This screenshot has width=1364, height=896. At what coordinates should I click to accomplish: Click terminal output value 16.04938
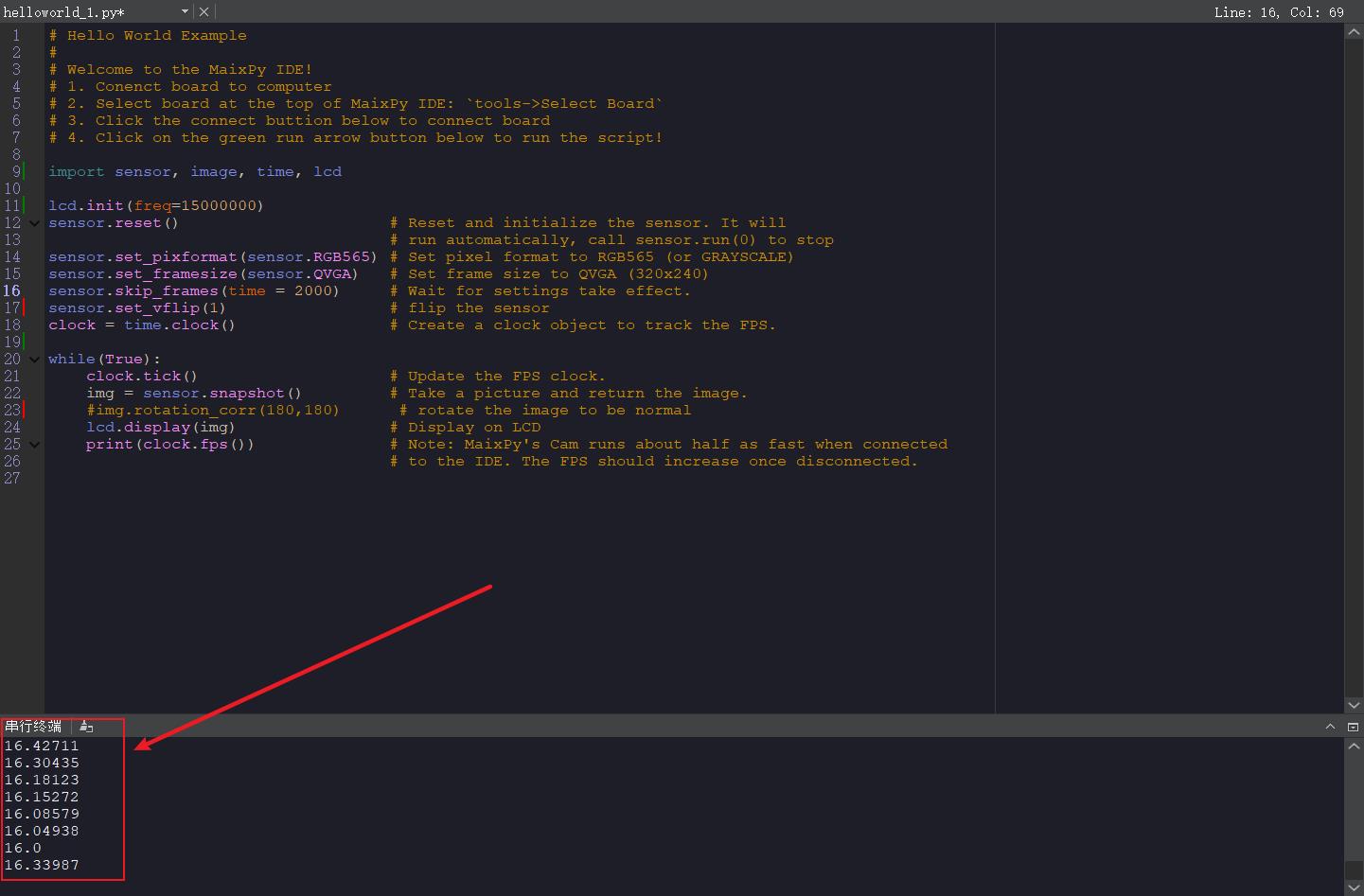click(42, 831)
